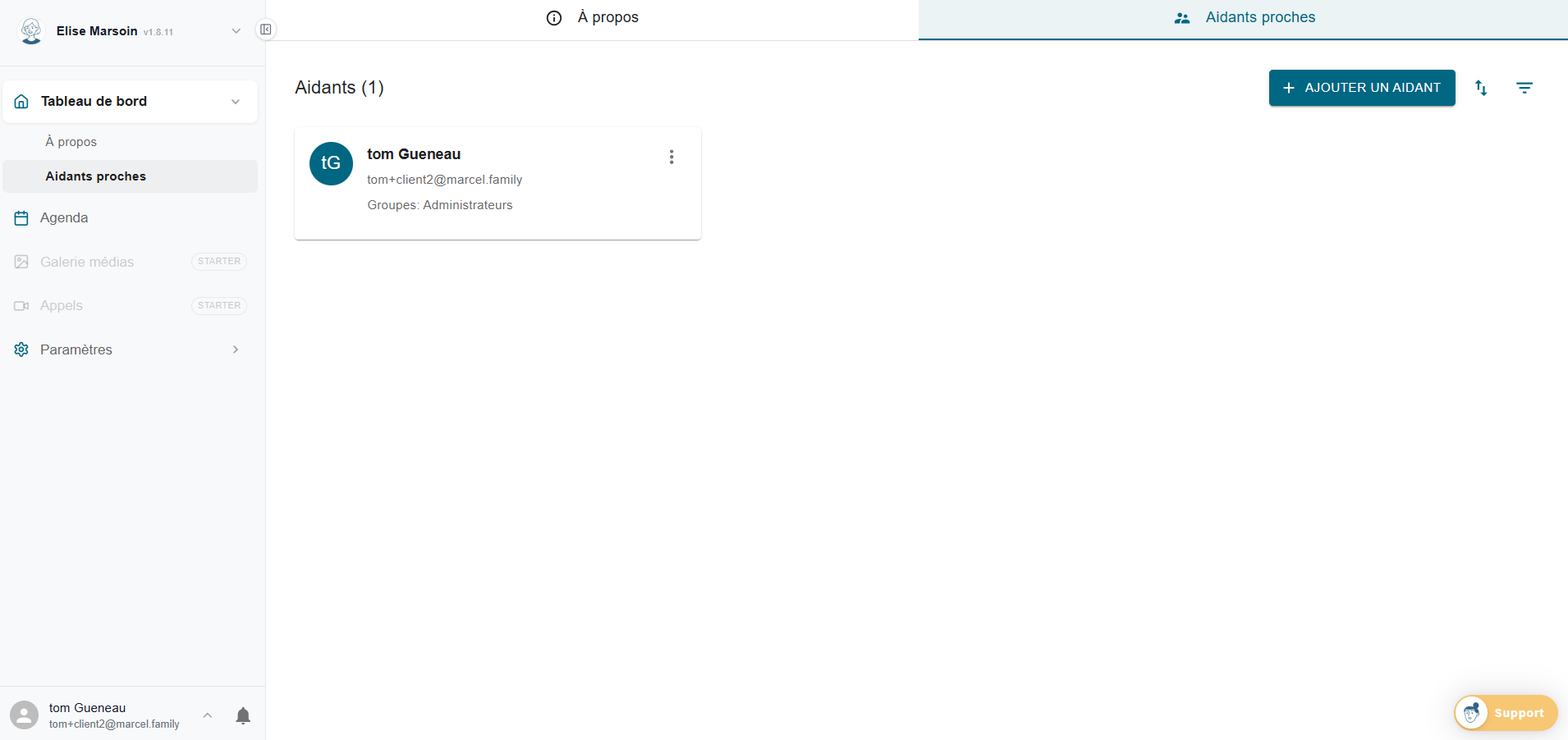Click the user account avatar icon
1568x740 pixels.
tap(24, 715)
